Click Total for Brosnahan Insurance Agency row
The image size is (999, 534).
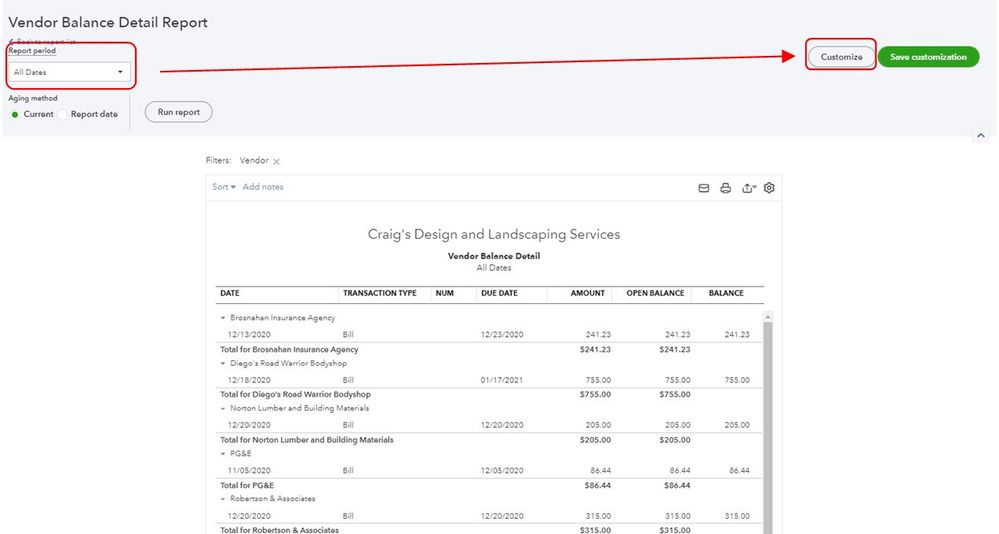pyautogui.click(x=289, y=349)
